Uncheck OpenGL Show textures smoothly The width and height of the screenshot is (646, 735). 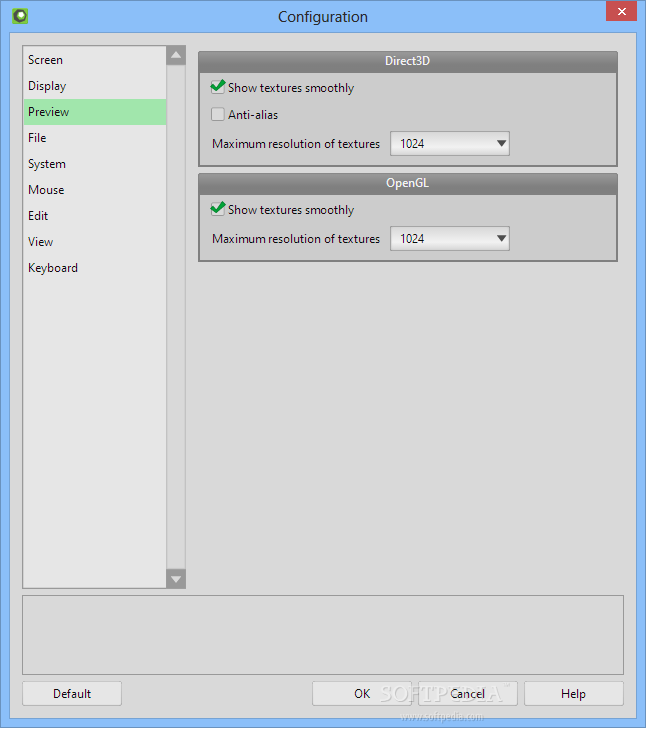[x=218, y=209]
